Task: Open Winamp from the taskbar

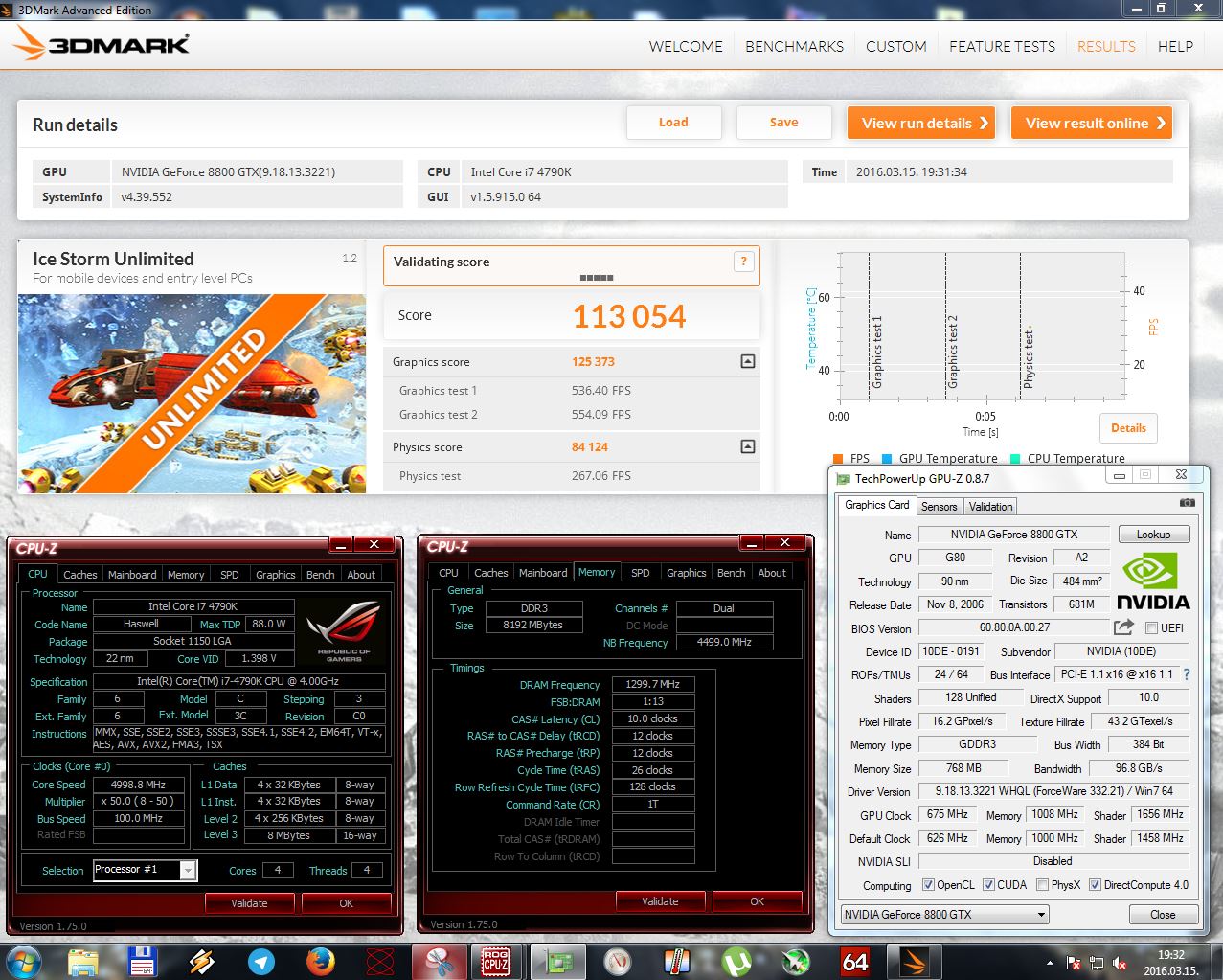Action: coord(202,961)
